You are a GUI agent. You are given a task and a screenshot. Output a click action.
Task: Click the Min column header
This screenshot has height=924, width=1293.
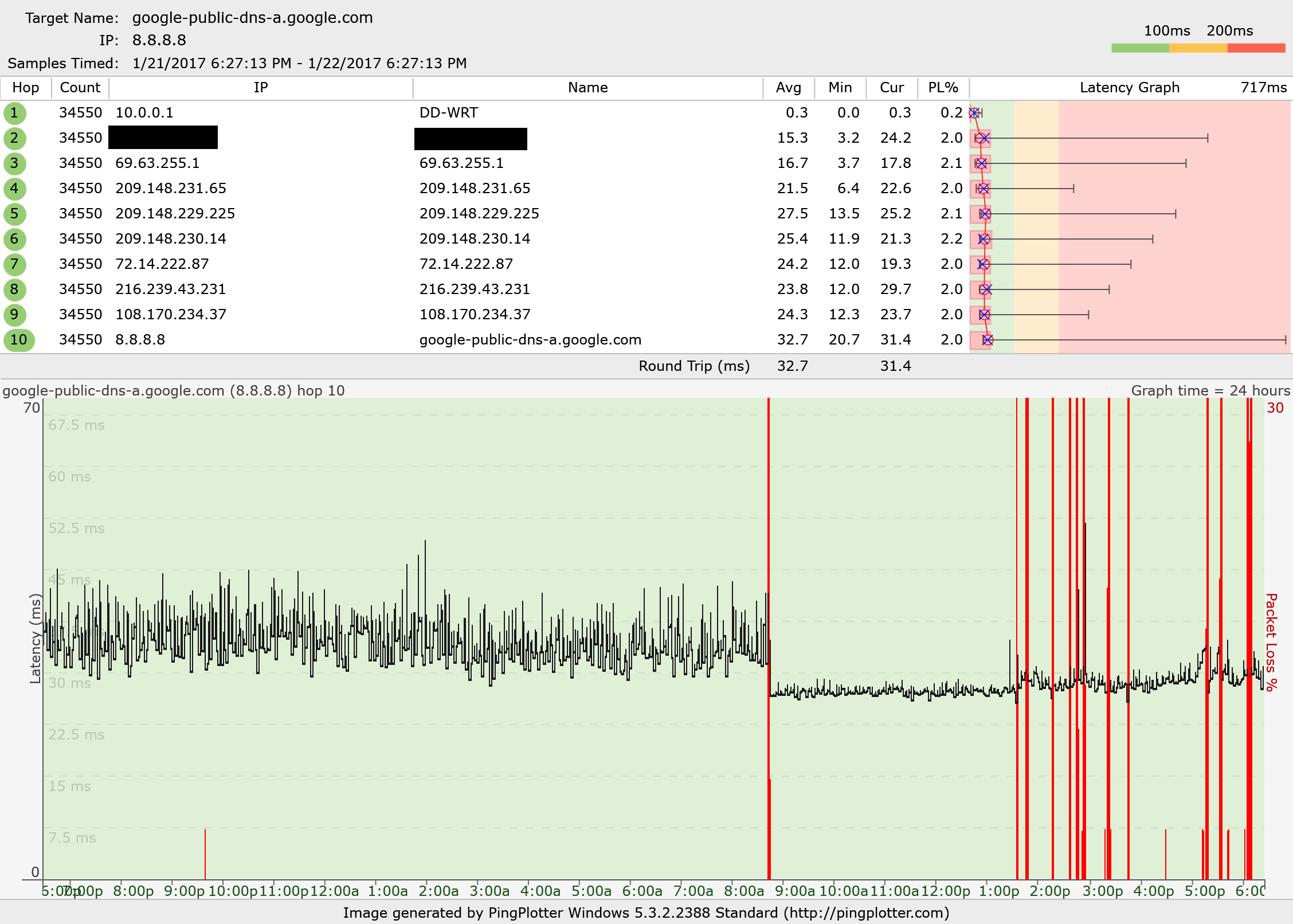point(840,88)
